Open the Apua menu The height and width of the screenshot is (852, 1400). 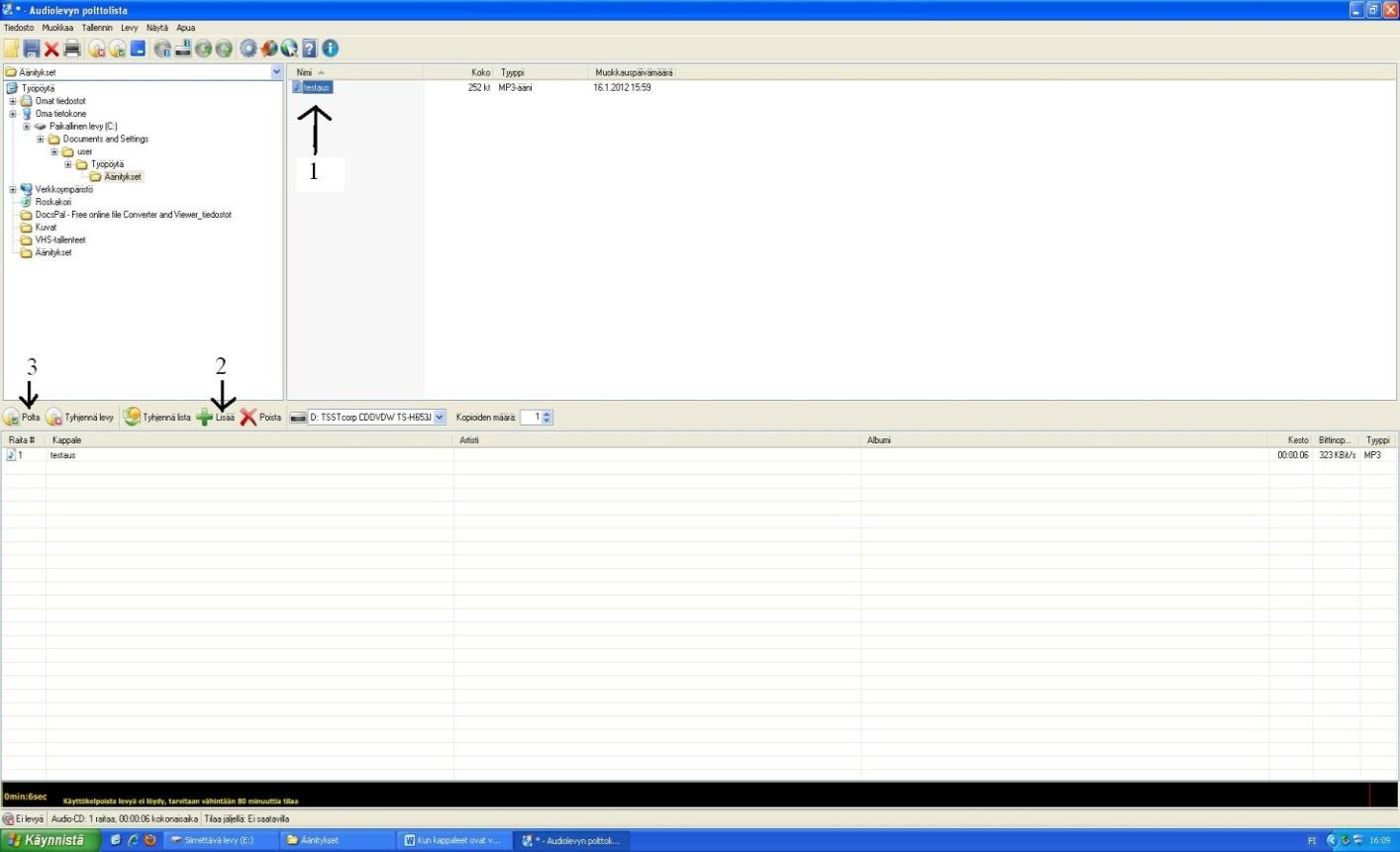(x=185, y=28)
